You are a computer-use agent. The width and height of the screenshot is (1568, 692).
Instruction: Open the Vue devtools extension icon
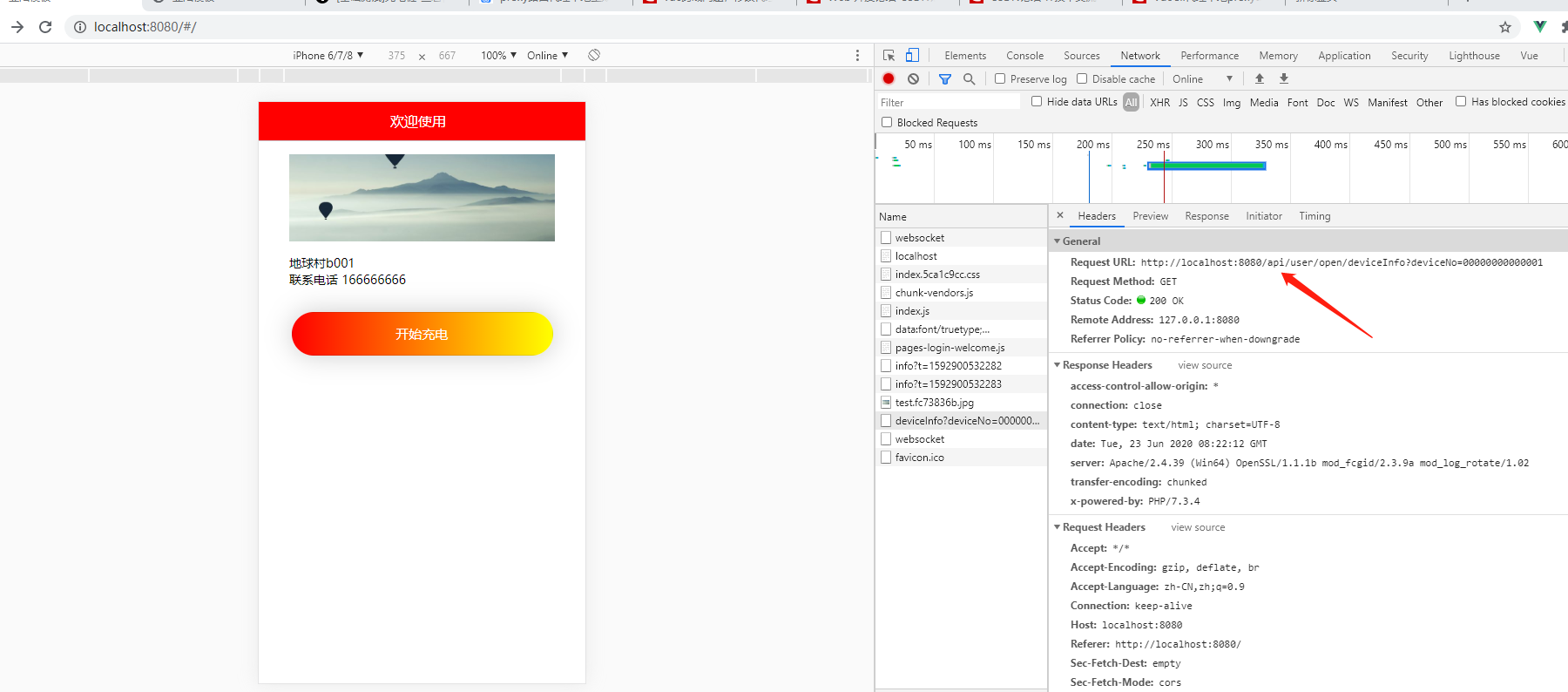tap(1540, 27)
